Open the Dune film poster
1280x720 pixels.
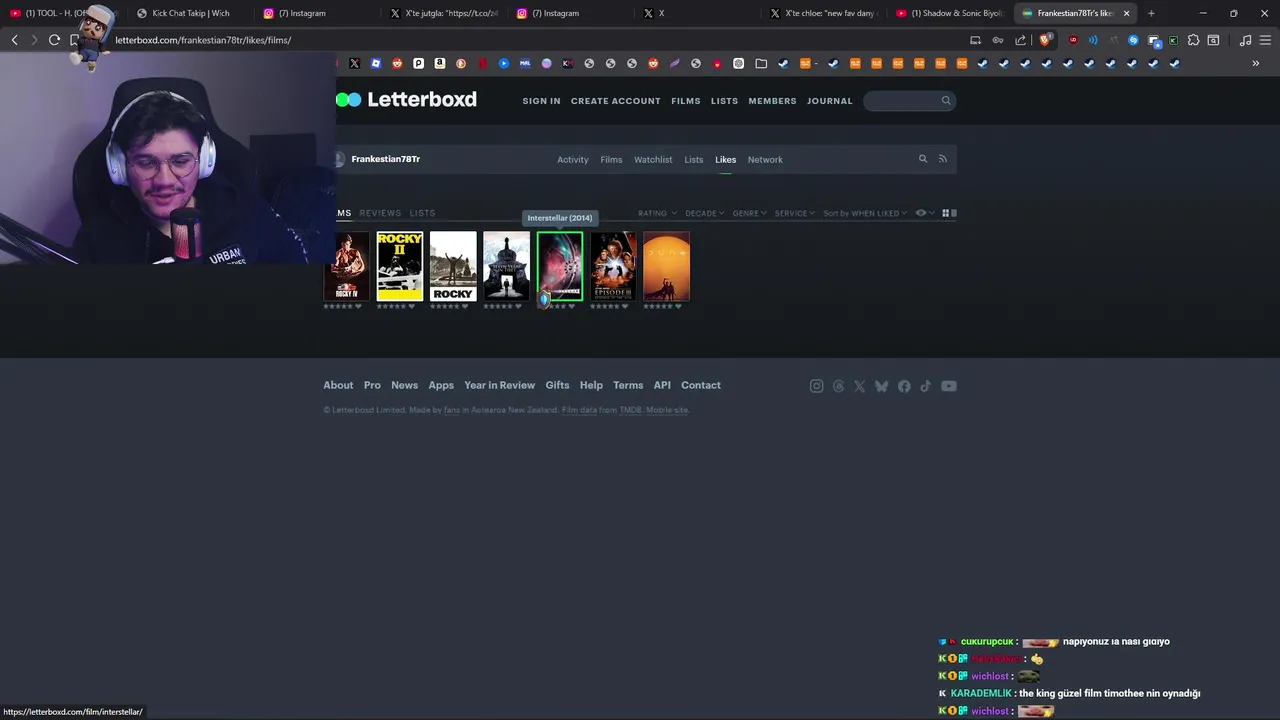667,266
